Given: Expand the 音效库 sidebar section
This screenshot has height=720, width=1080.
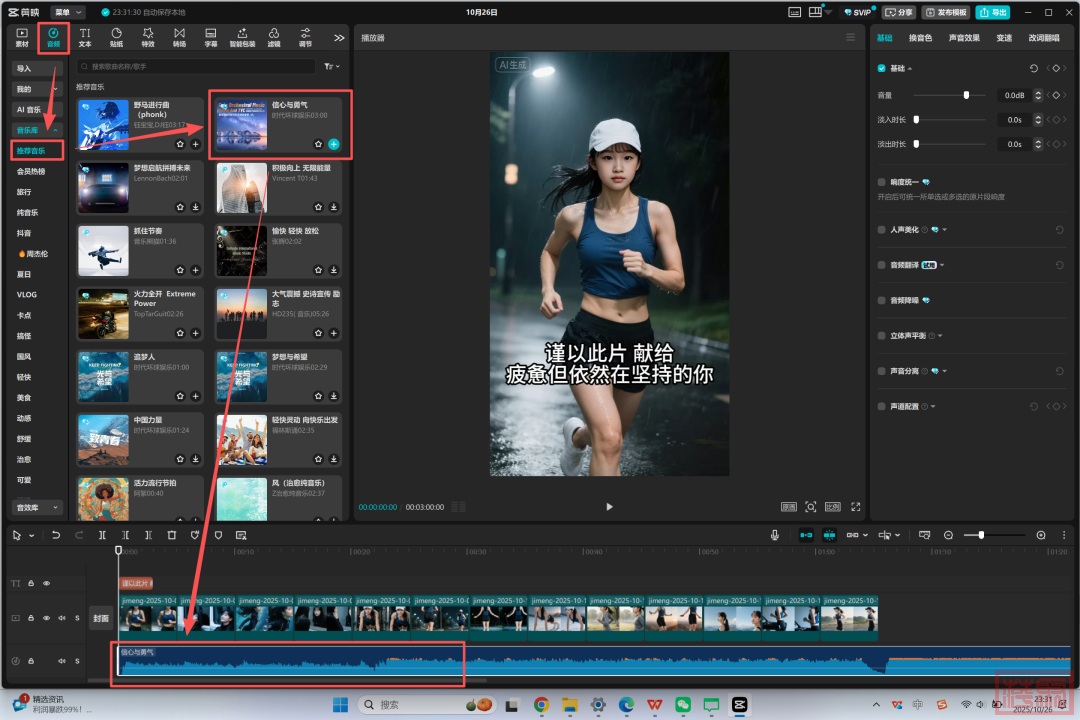Looking at the screenshot, I should tap(38, 508).
